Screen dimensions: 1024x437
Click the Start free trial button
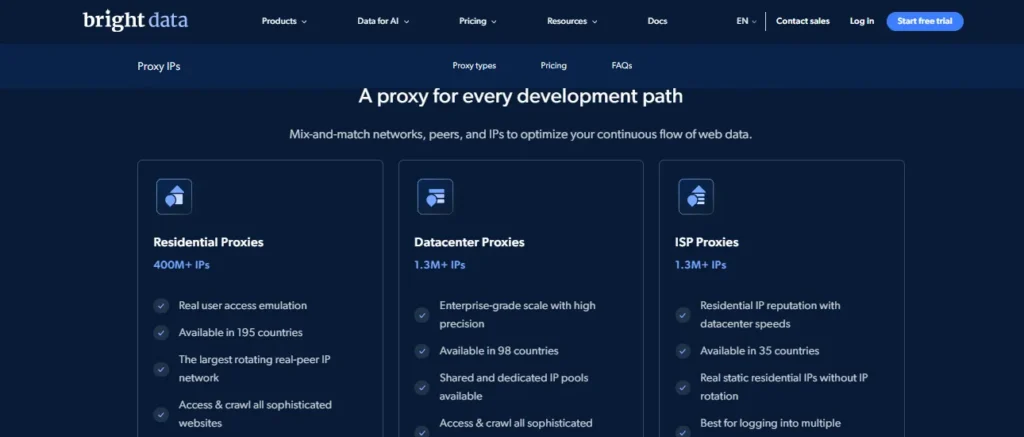[x=925, y=21]
